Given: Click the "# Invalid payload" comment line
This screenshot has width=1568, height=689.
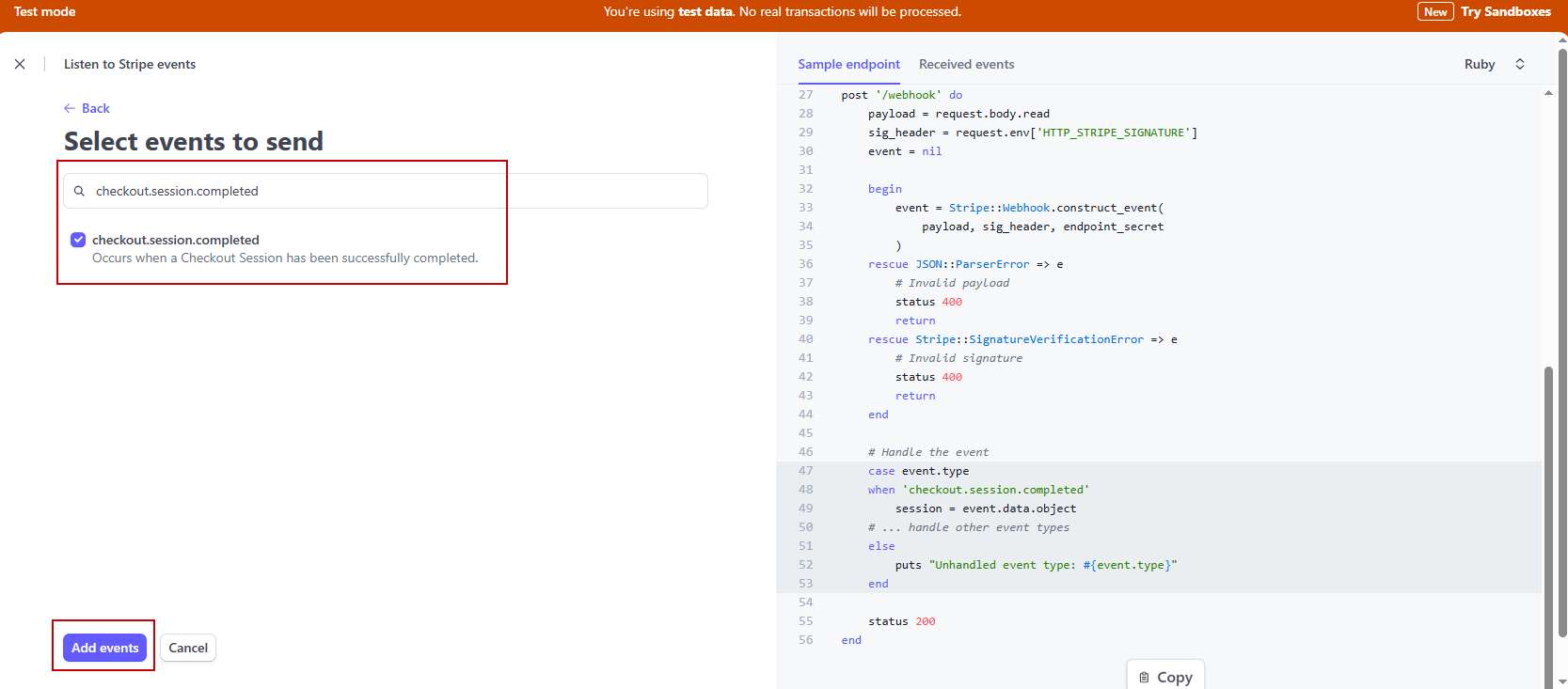Looking at the screenshot, I should point(952,283).
